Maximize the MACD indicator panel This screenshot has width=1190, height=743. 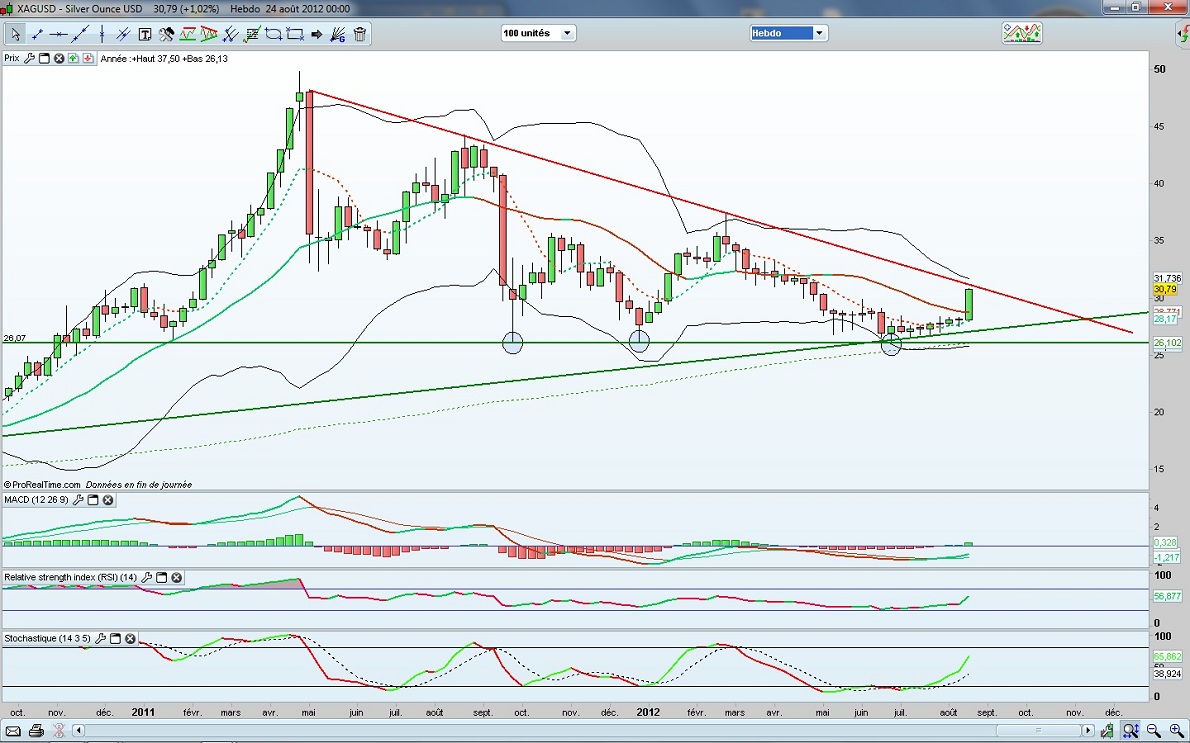[x=93, y=499]
